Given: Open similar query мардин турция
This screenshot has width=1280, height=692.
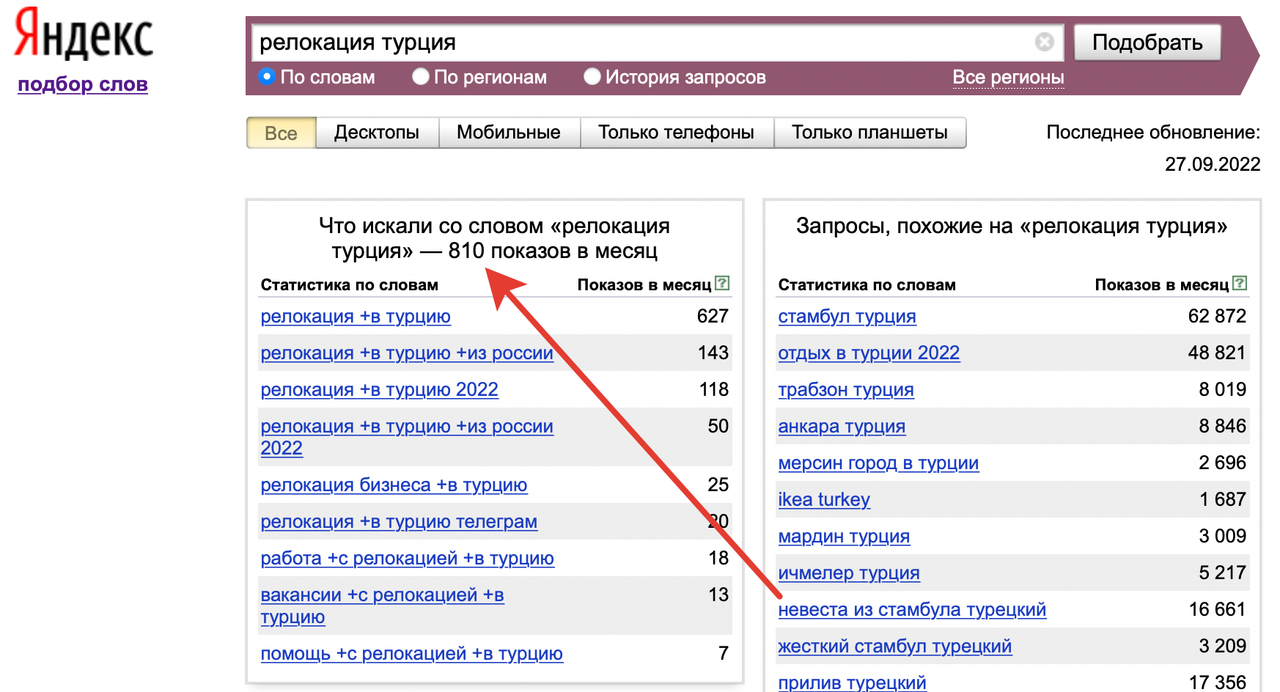Looking at the screenshot, I should [x=844, y=536].
